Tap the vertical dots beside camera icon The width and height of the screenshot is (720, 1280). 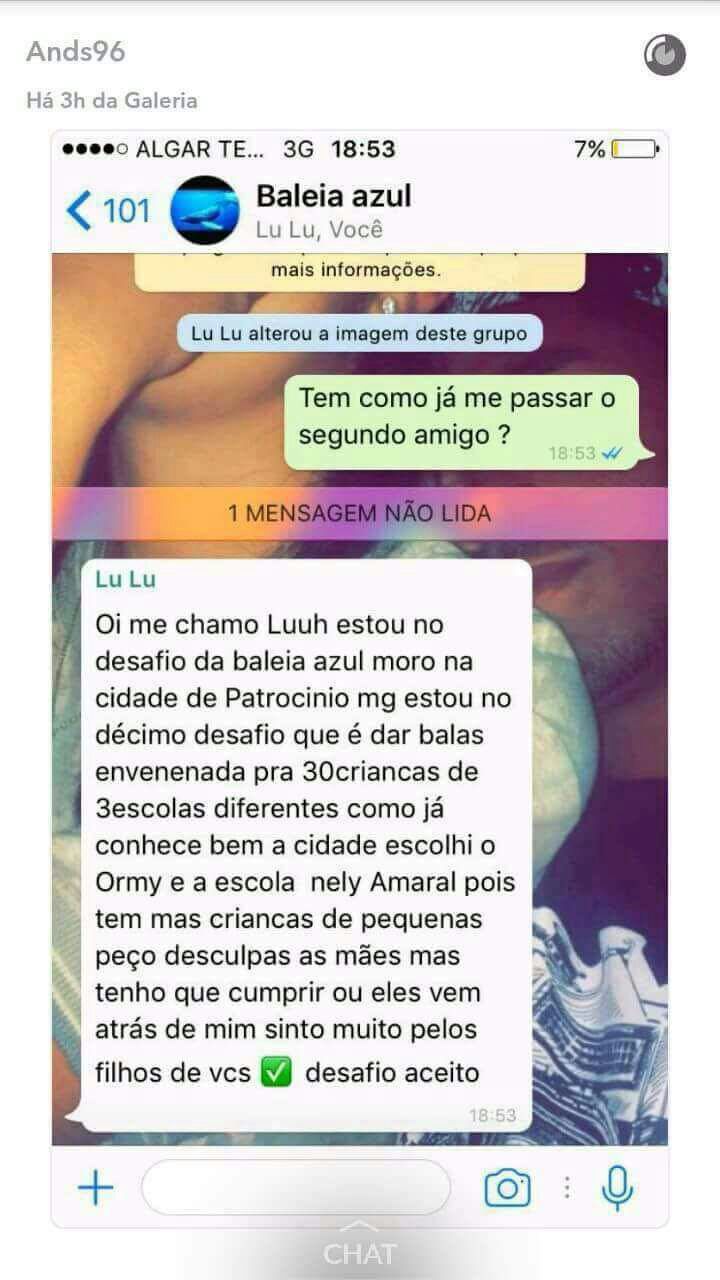(567, 1188)
